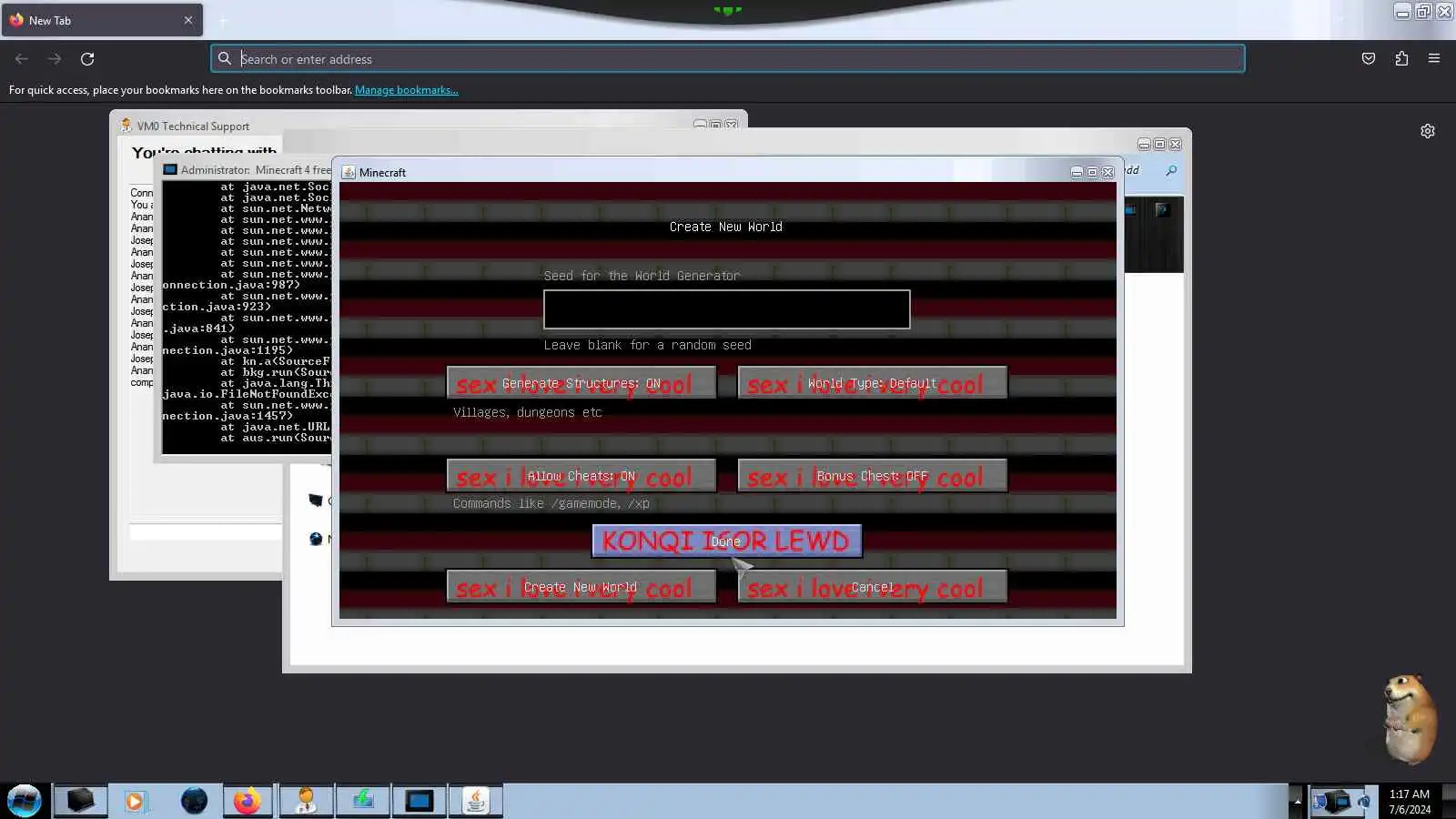
Task: Click the command prompt window icon
Action: click(x=169, y=169)
